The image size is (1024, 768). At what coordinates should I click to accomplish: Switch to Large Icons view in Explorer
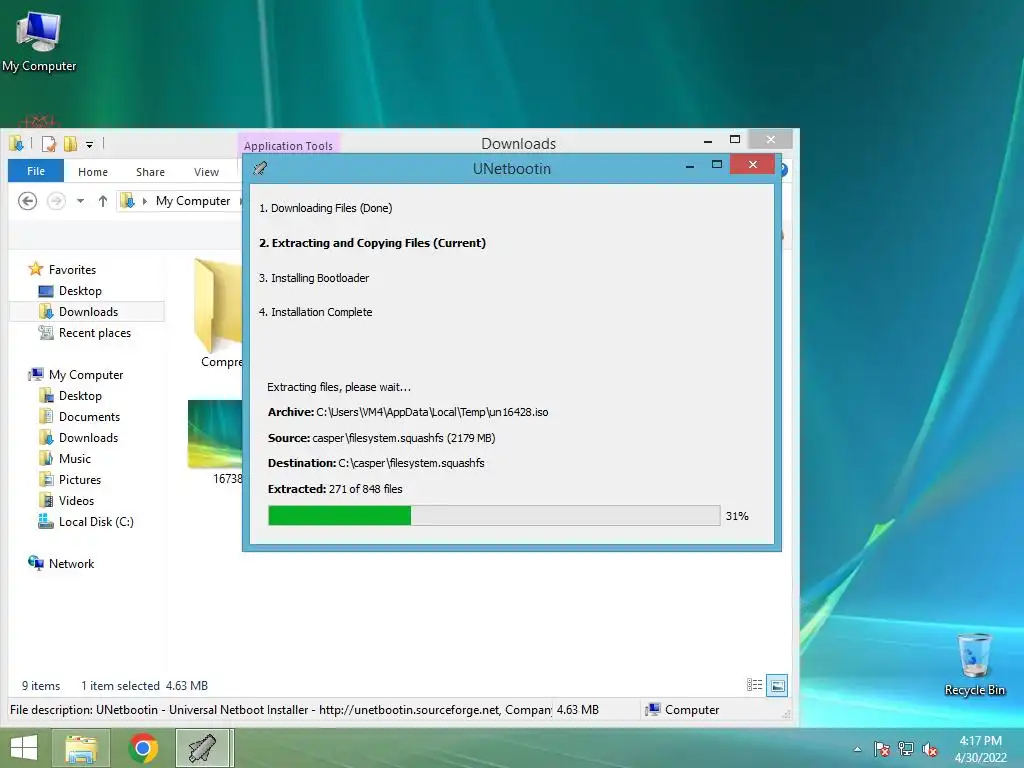[777, 685]
